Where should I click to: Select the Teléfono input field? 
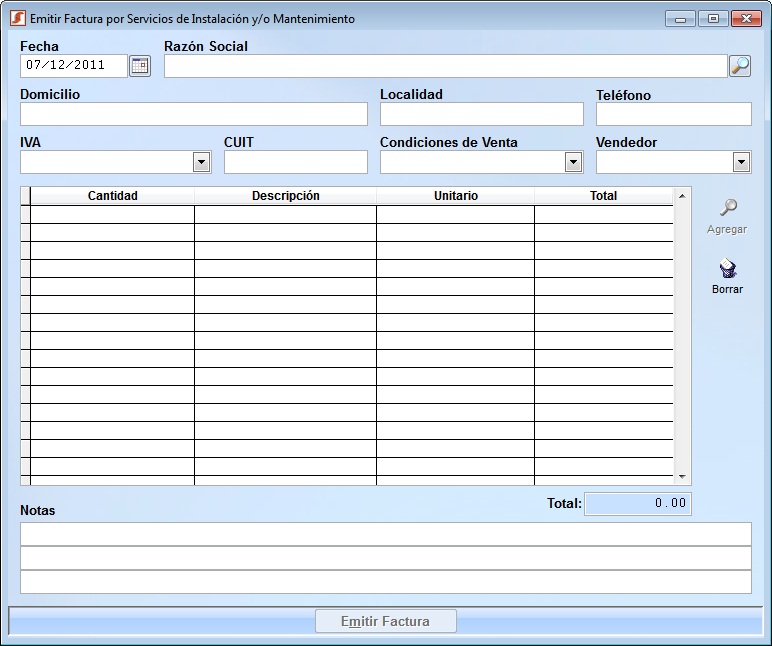click(673, 114)
